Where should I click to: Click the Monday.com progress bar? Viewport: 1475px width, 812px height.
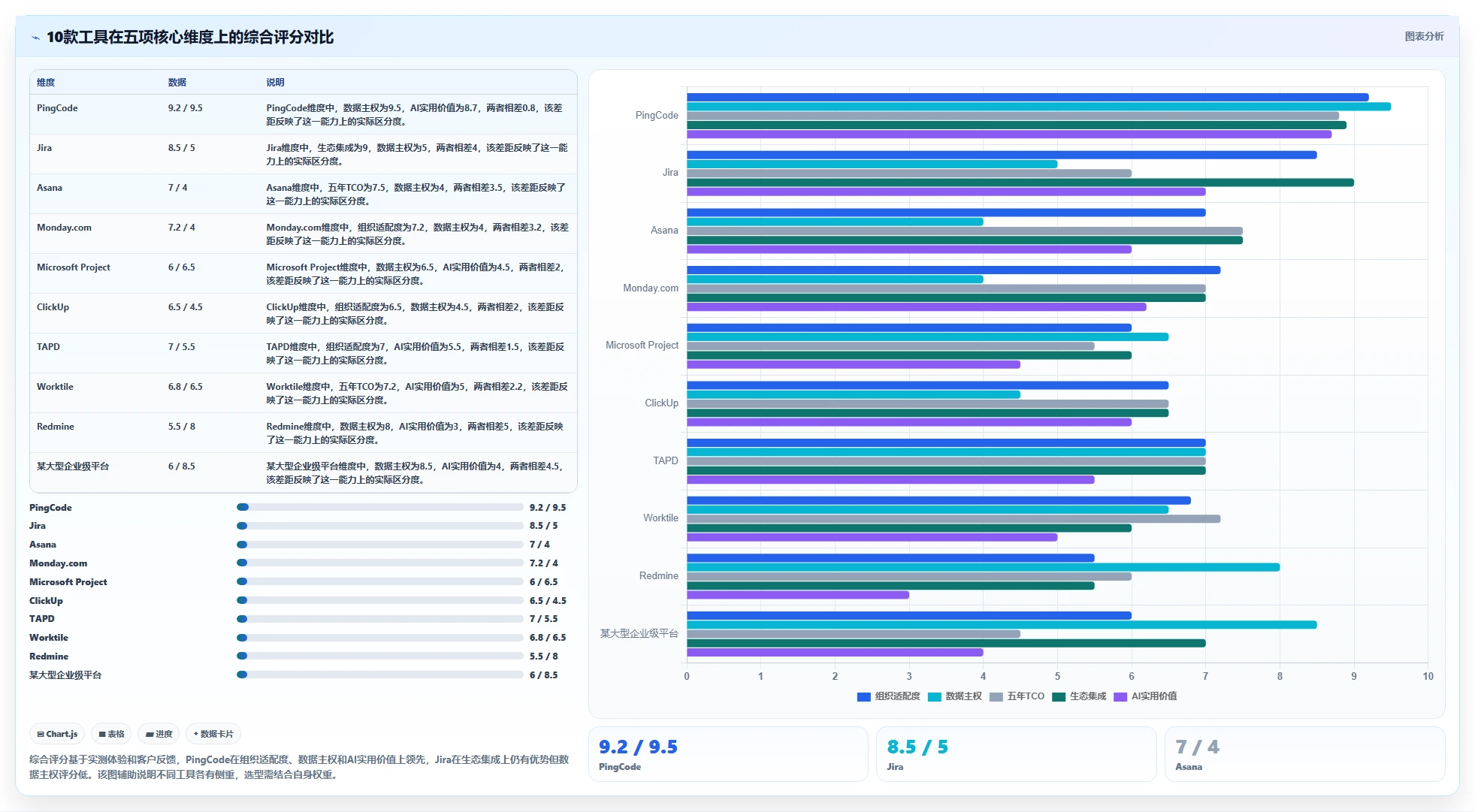[380, 563]
